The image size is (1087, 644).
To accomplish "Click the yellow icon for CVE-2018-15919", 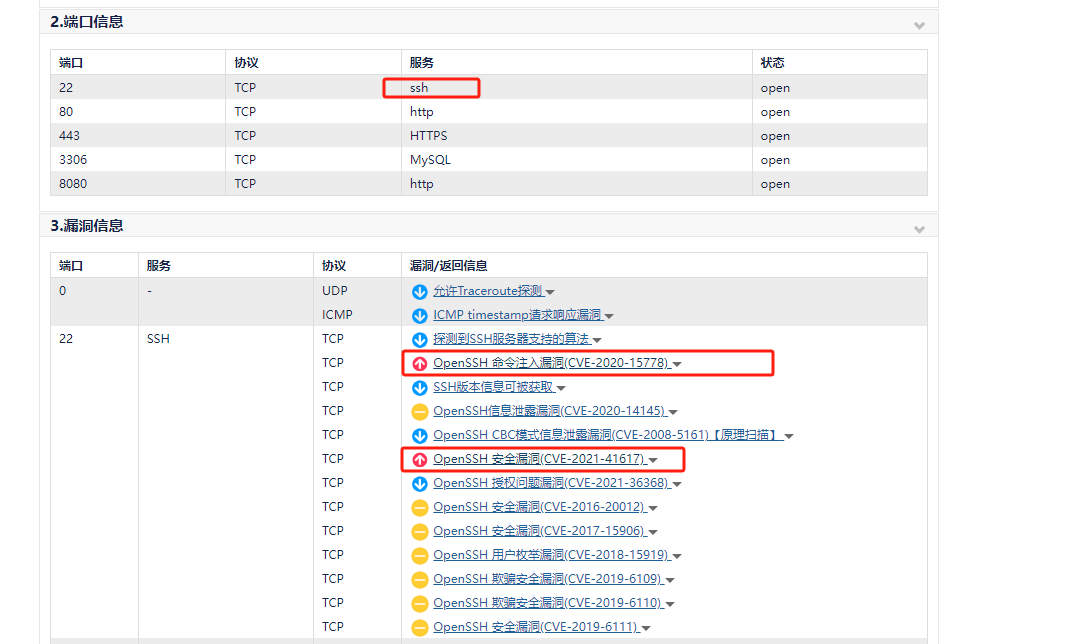I will [419, 556].
